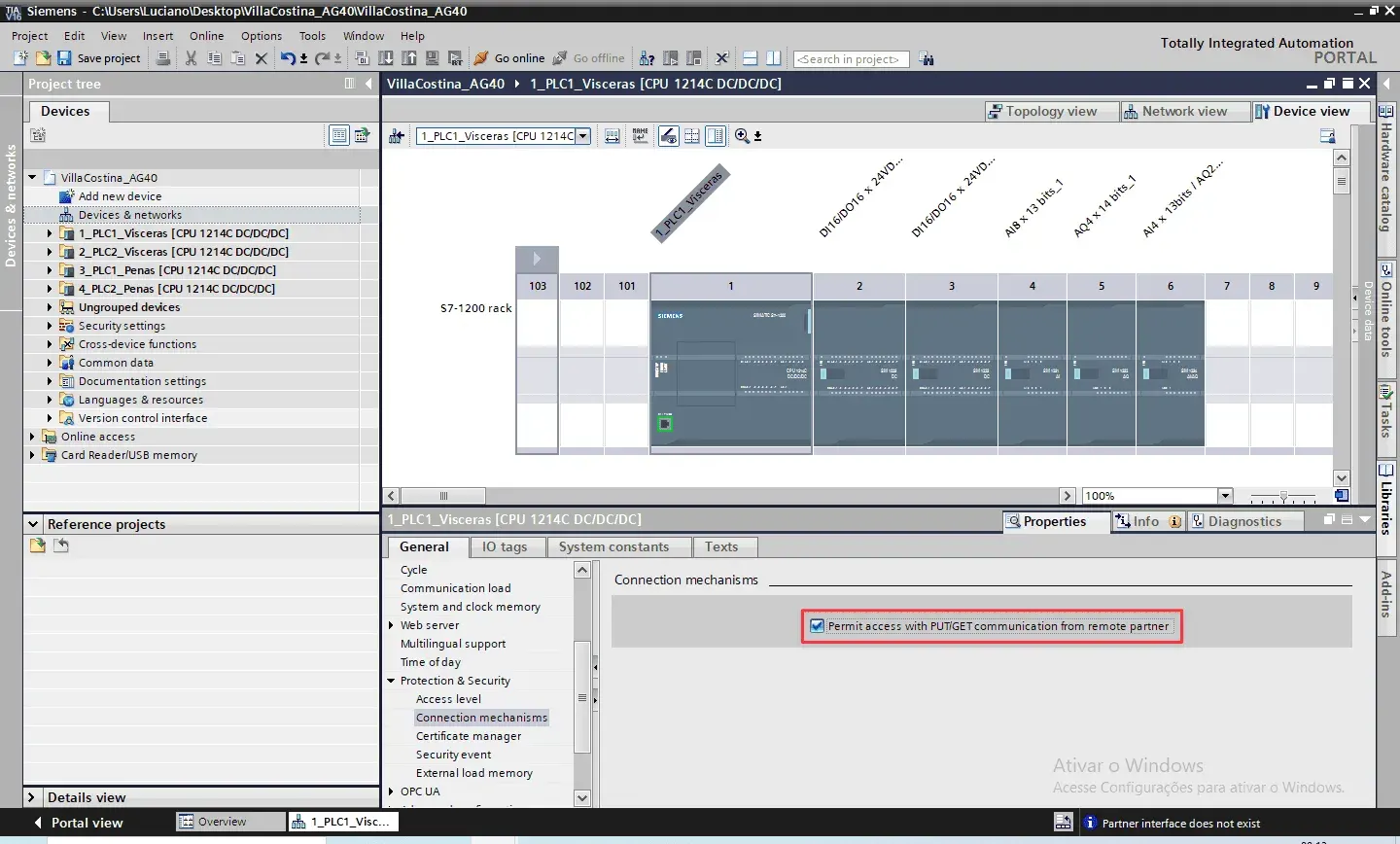Uncheck Permit access with PUT/GET communication
This screenshot has height=844, width=1400.
tap(817, 626)
